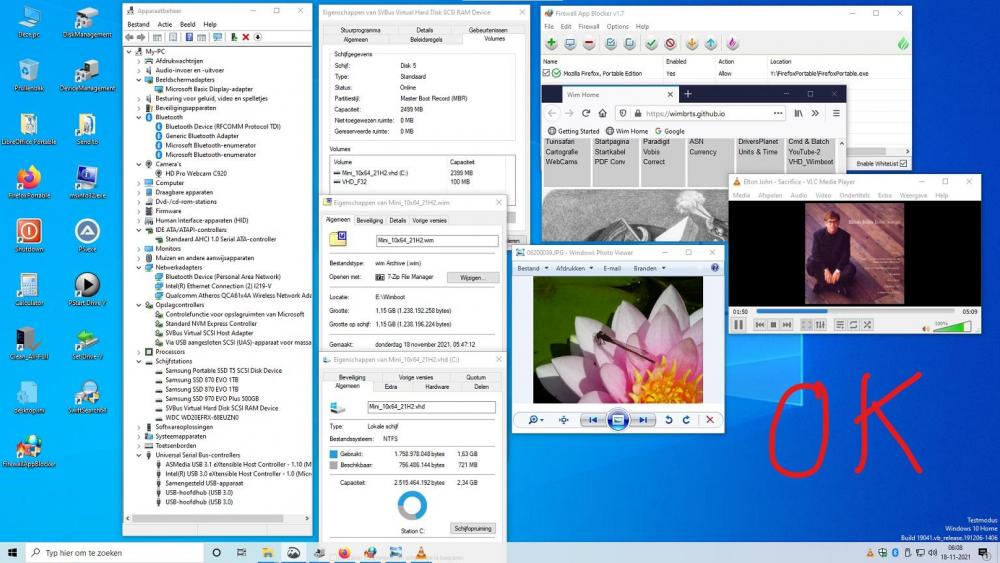Open the Firefox hamburger menu
The height and width of the screenshot is (563, 1000).
coord(835,113)
